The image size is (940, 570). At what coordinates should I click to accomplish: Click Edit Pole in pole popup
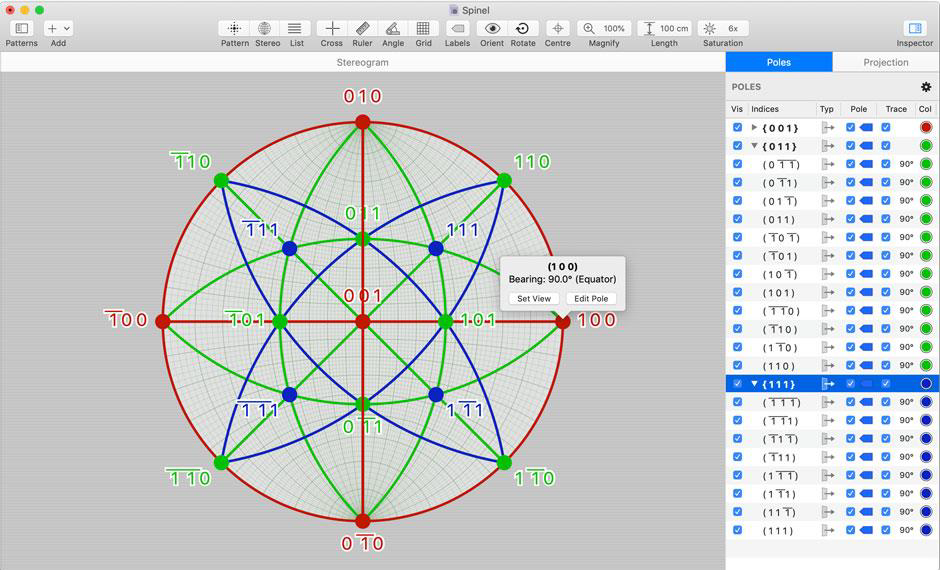pyautogui.click(x=591, y=298)
